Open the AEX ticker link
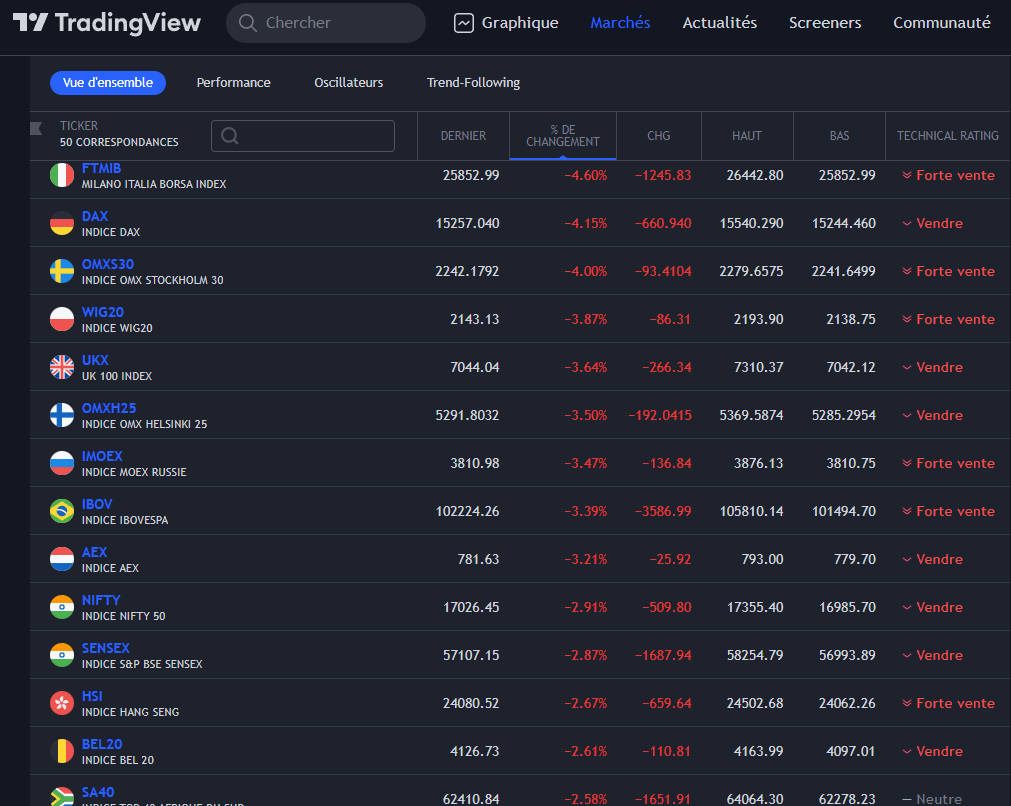Viewport: 1011px width, 806px height. [x=94, y=553]
